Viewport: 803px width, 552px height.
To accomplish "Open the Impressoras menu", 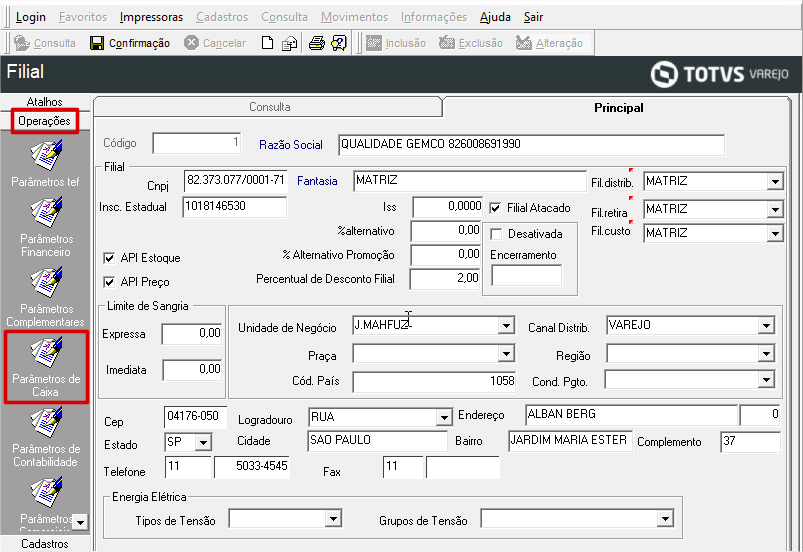I will click(x=151, y=17).
